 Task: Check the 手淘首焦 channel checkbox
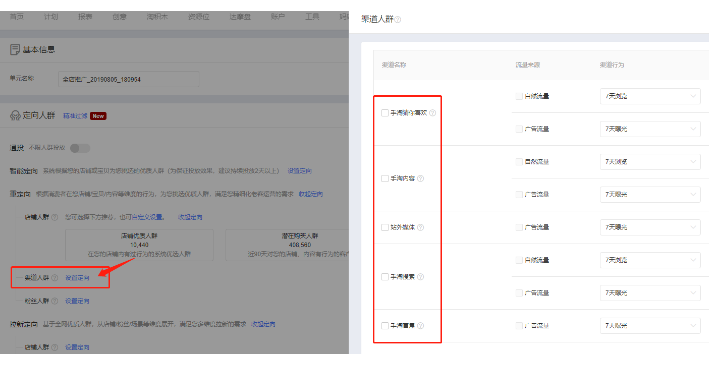(385, 325)
